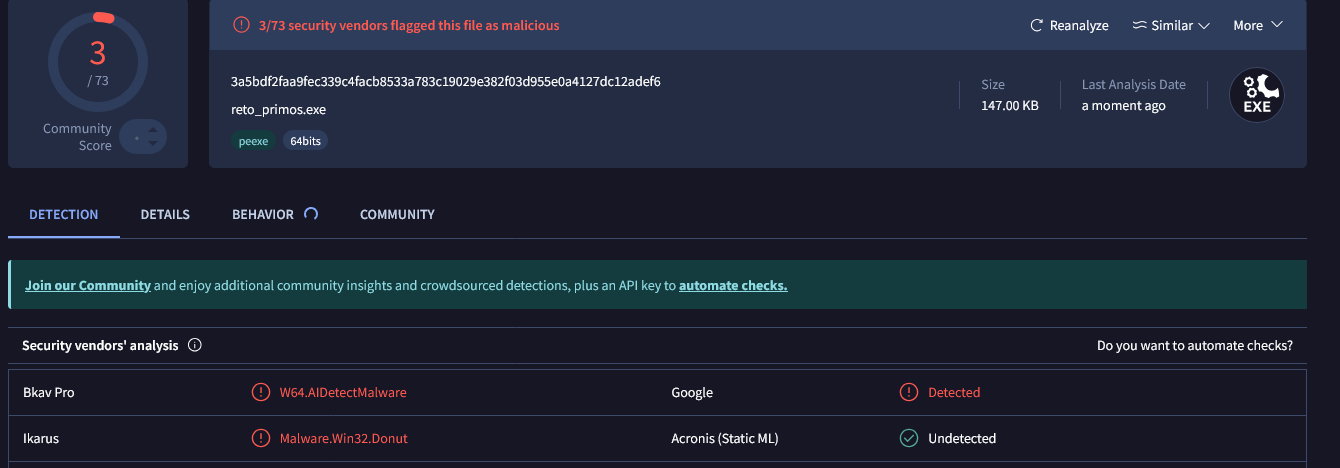Open the COMMUNITY tab
This screenshot has width=1340, height=468.
point(397,214)
